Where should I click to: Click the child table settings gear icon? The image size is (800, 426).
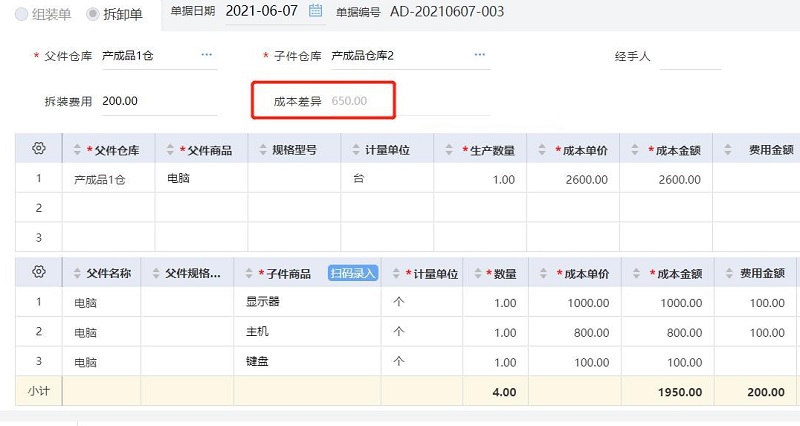coord(39,272)
